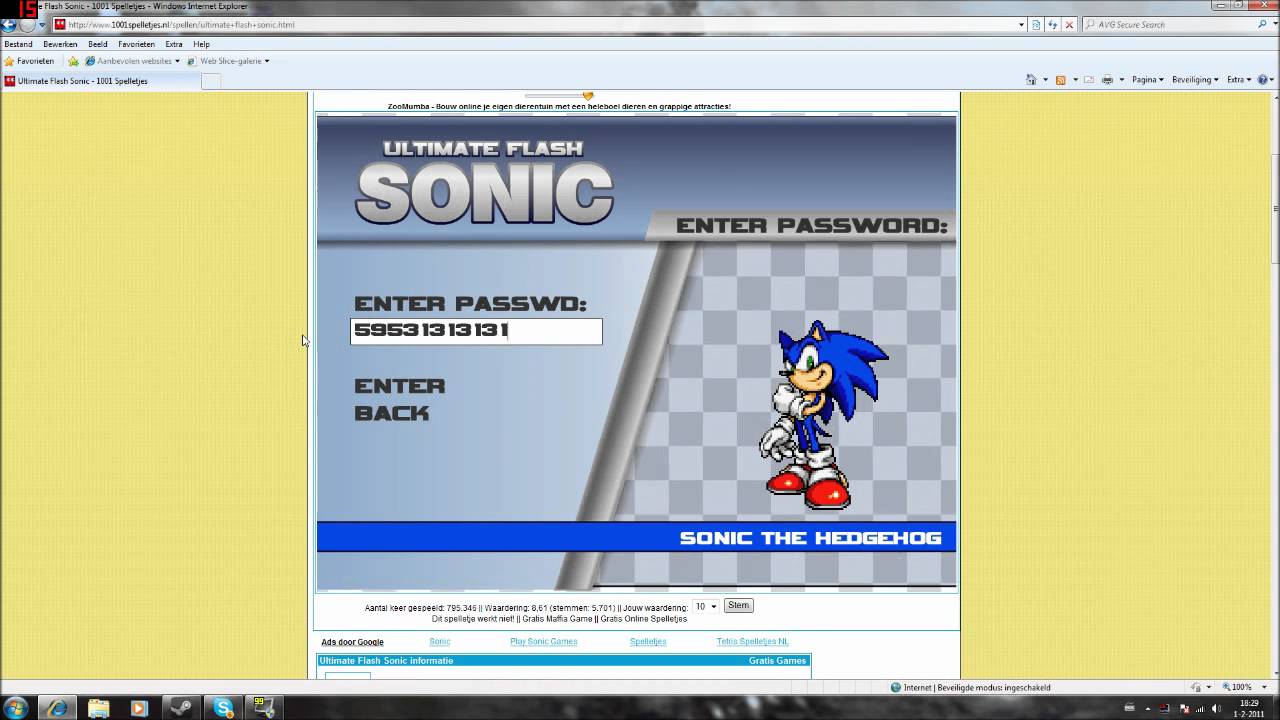Open Windows Explorer folder on the taskbar

[98, 708]
